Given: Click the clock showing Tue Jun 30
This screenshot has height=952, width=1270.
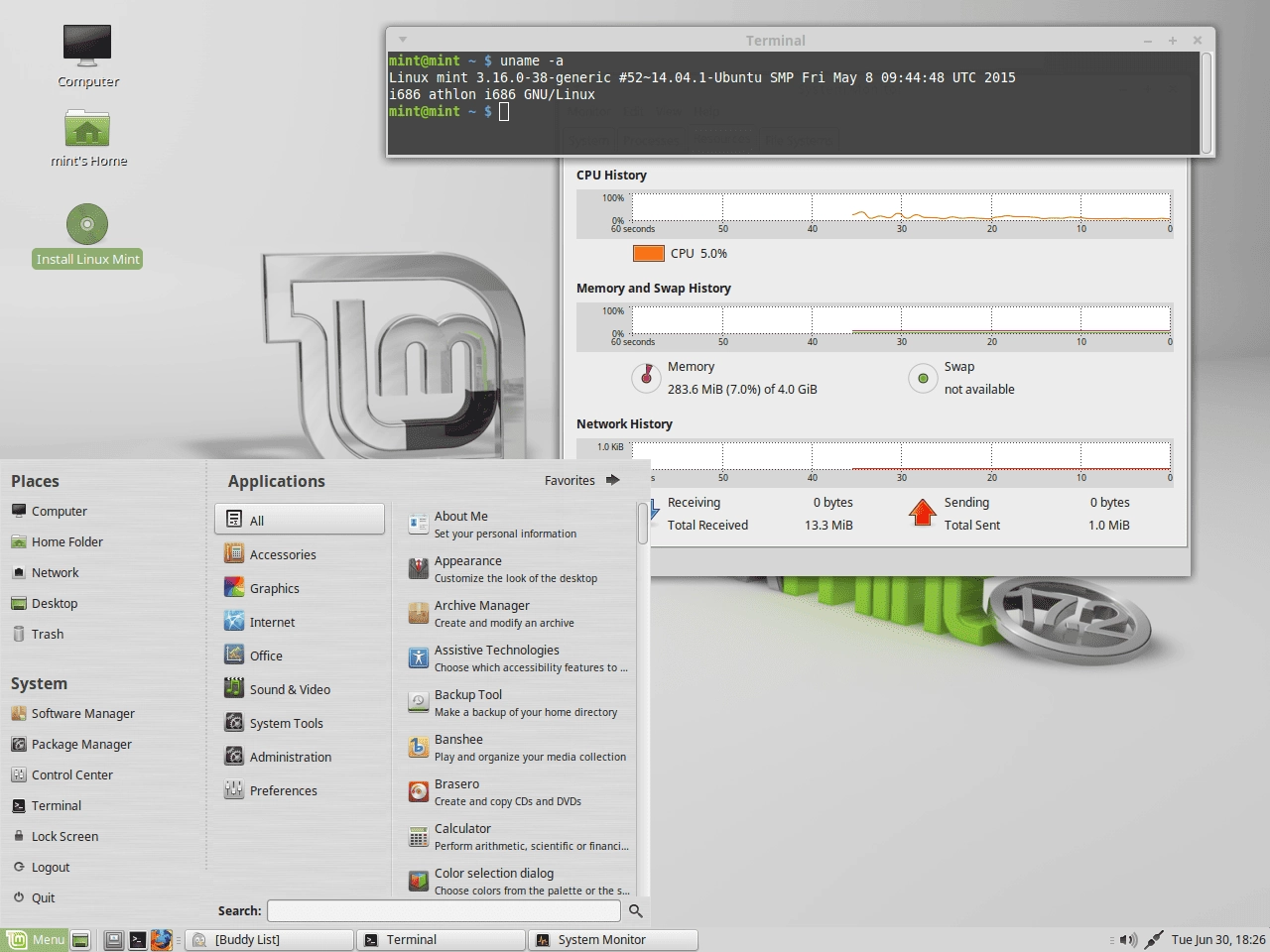Looking at the screenshot, I should pyautogui.click(x=1217, y=939).
